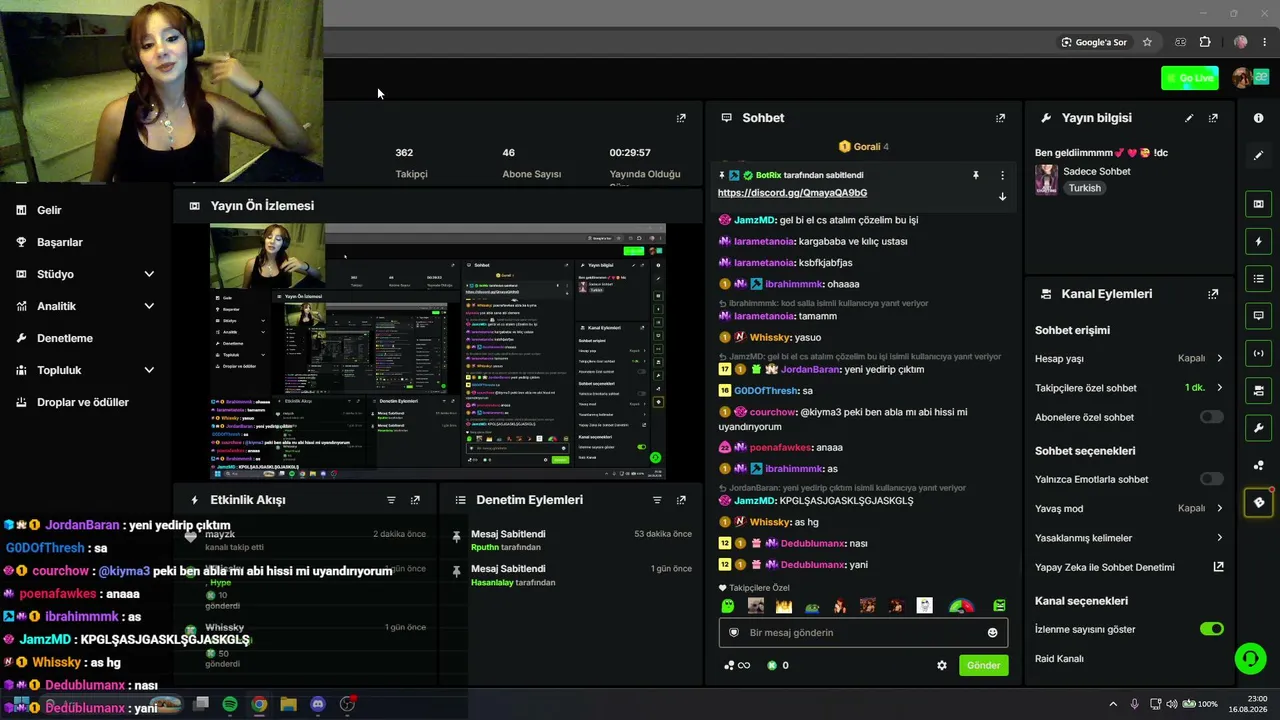Toggle Yalnızca Emotlarla sohbet switch
Image resolution: width=1280 pixels, height=720 pixels.
(1211, 479)
